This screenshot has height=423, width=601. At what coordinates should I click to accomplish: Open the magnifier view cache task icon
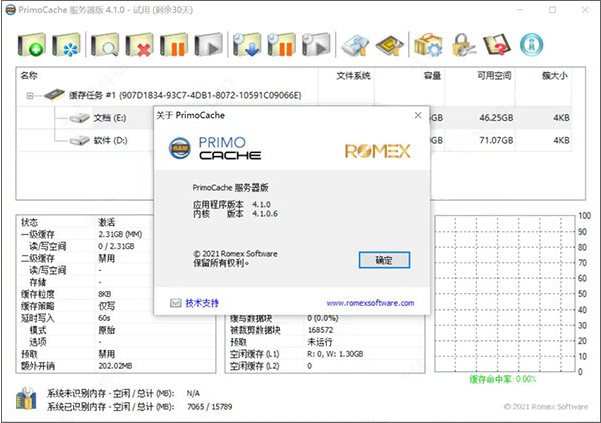pyautogui.click(x=105, y=45)
